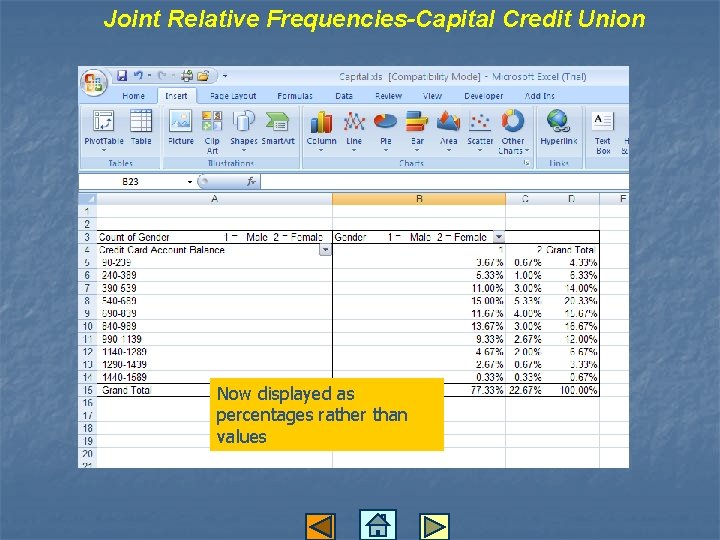Insert a Bar chart
Screen dimensions: 720x540
417,130
